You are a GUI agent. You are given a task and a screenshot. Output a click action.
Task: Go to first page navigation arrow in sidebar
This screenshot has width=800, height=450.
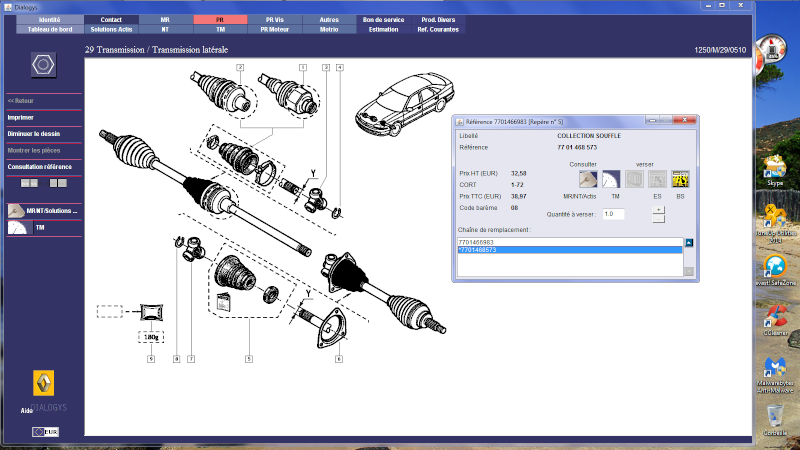point(25,183)
